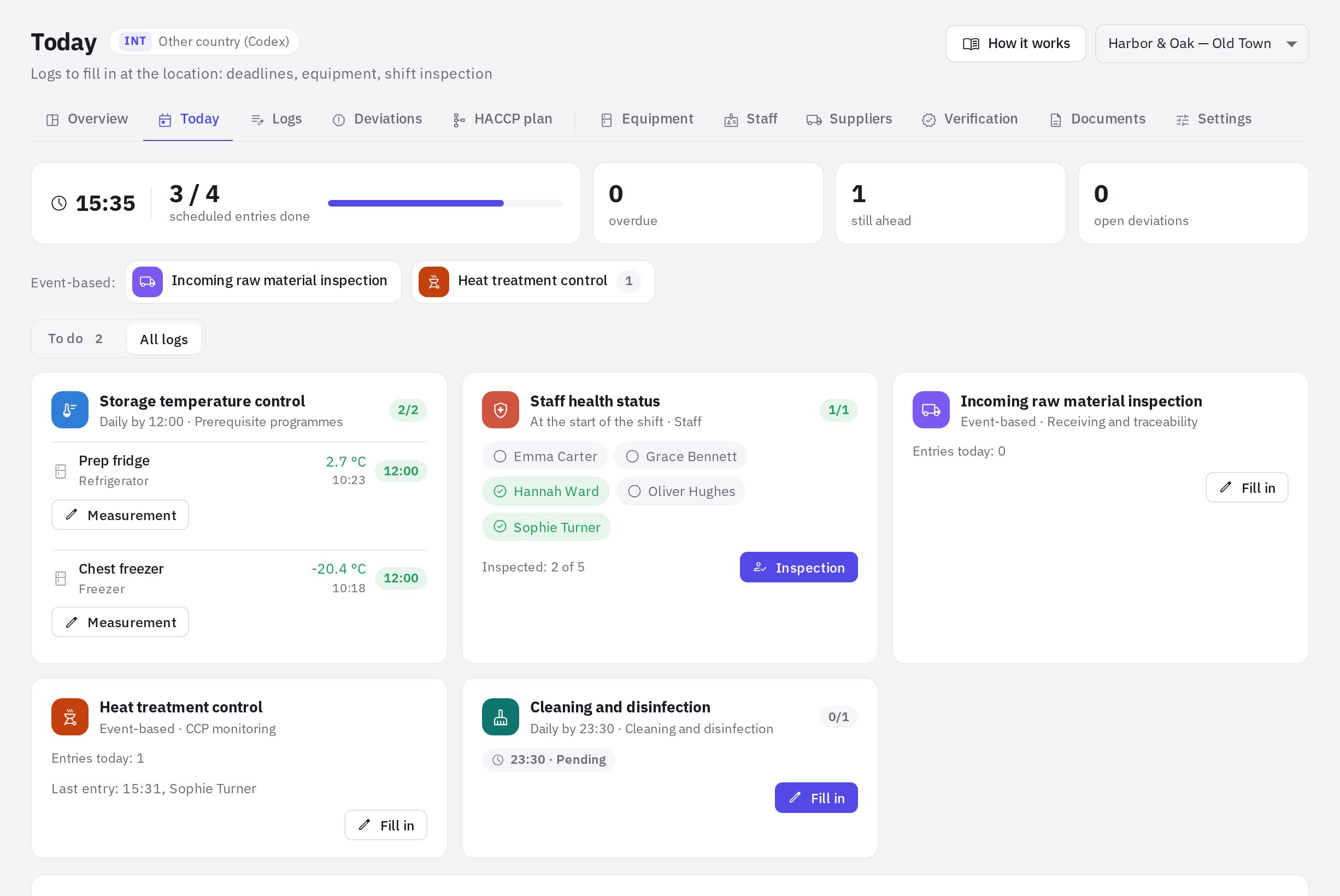This screenshot has height=896, width=1340.
Task: Click the 2.7 °C reading for Prep fridge
Action: point(346,462)
